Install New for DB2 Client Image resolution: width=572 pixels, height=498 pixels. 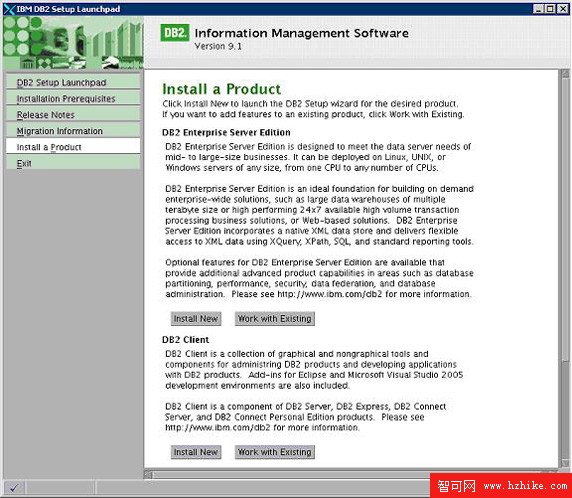(x=196, y=452)
